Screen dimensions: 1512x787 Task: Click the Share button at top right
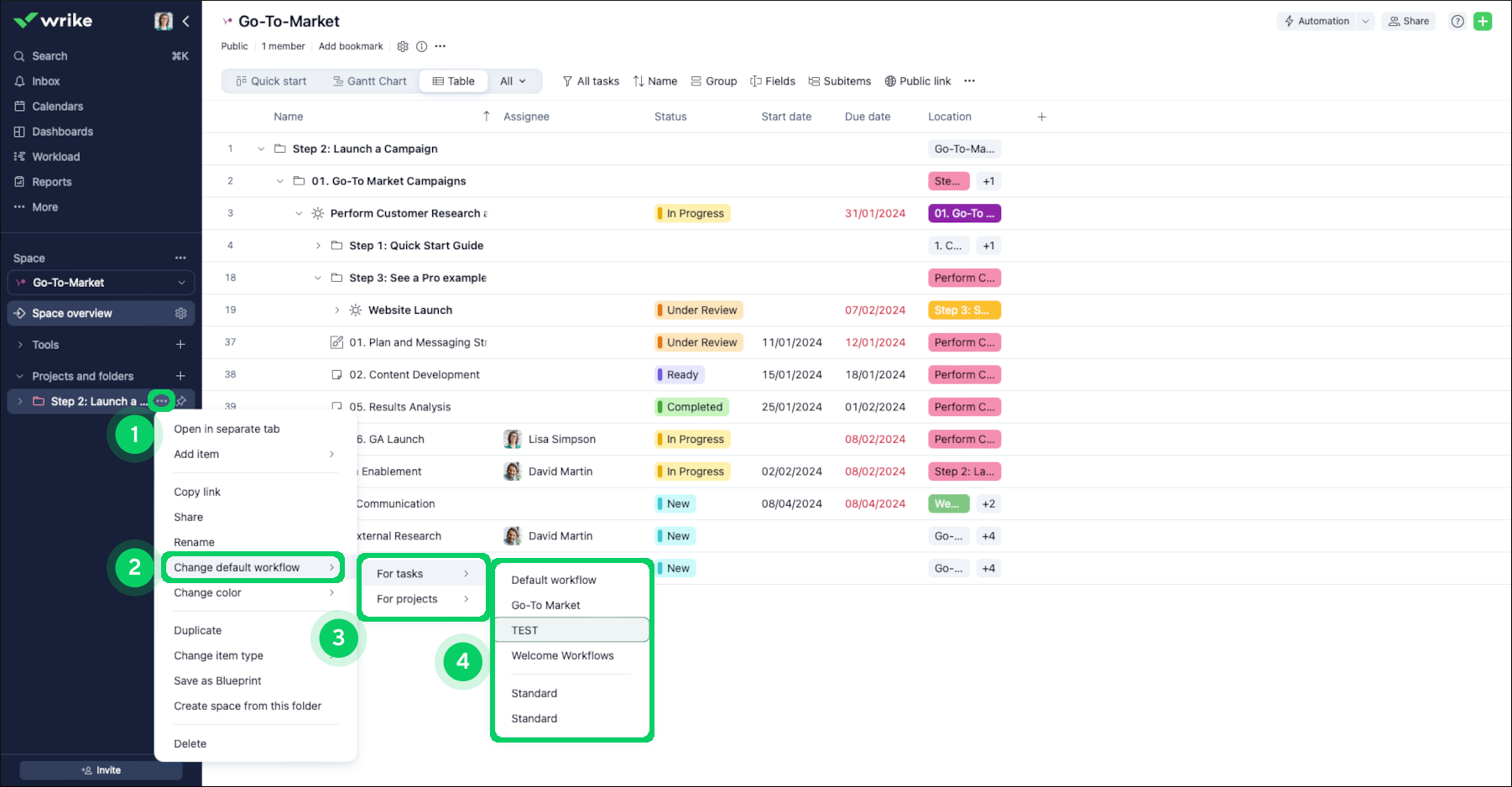coord(1408,22)
